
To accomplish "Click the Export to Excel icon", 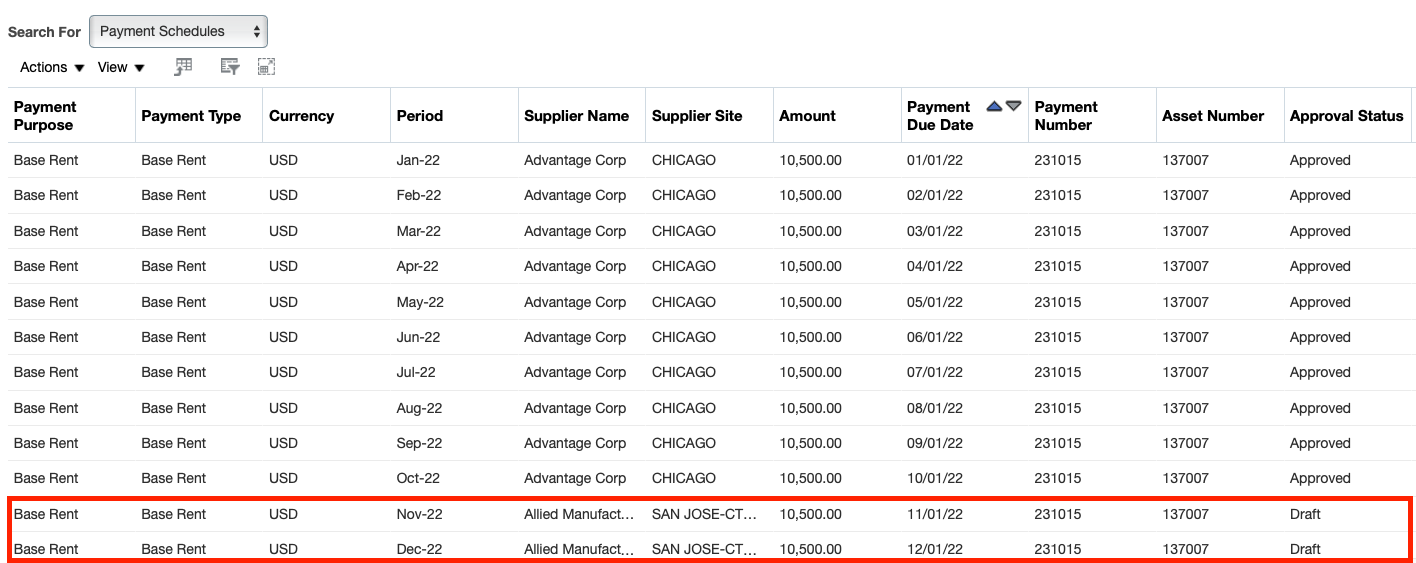I will coord(183,67).
